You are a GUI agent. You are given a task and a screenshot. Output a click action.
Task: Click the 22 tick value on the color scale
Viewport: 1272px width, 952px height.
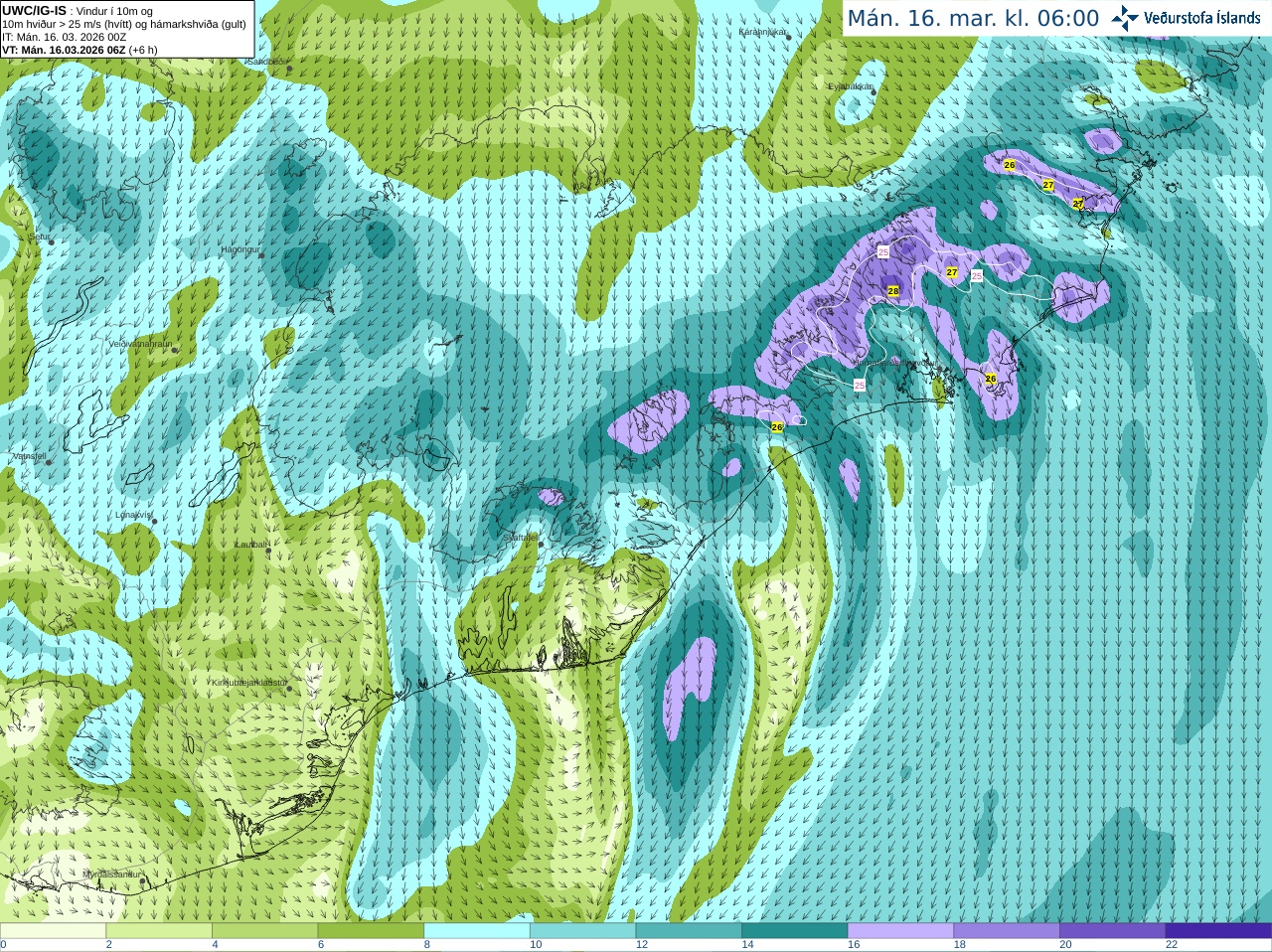(1172, 945)
